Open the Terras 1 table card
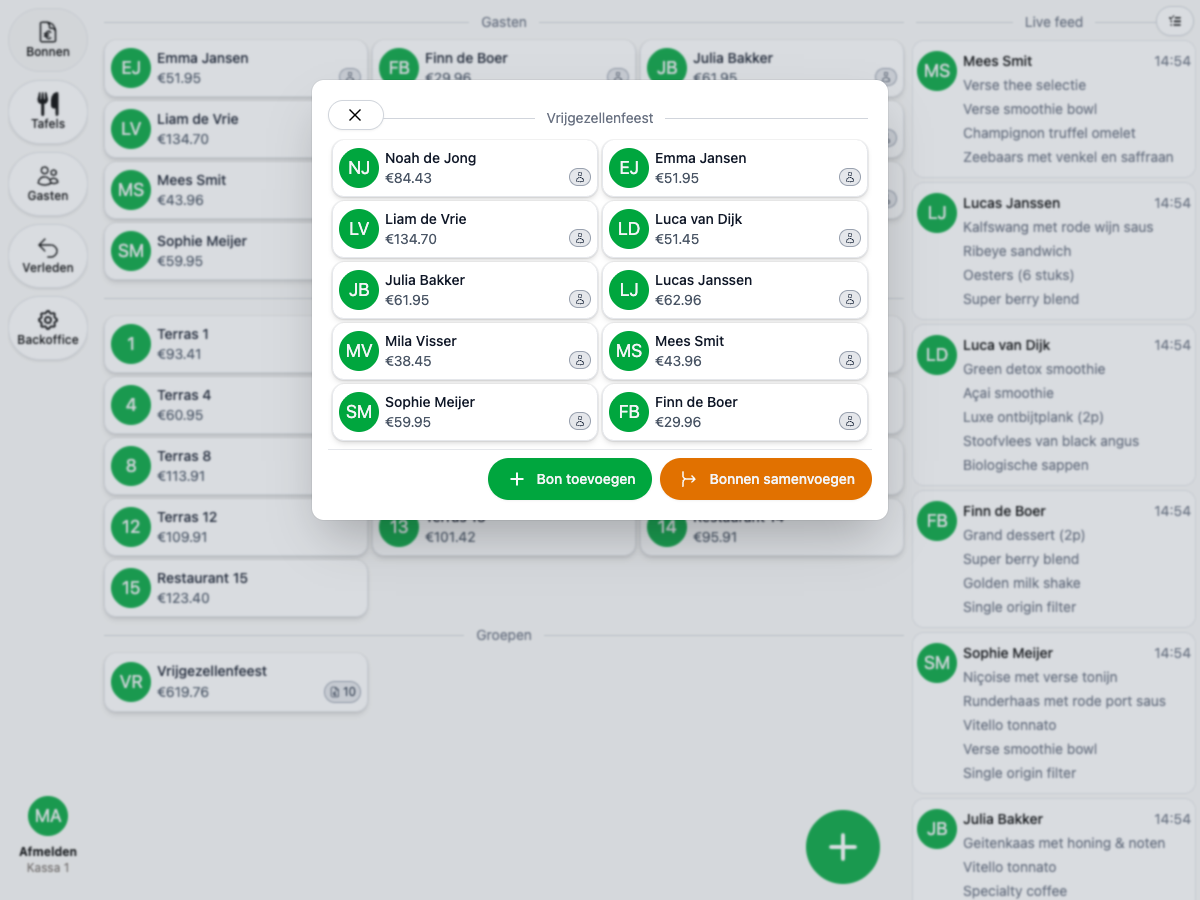This screenshot has height=900, width=1200. (236, 344)
